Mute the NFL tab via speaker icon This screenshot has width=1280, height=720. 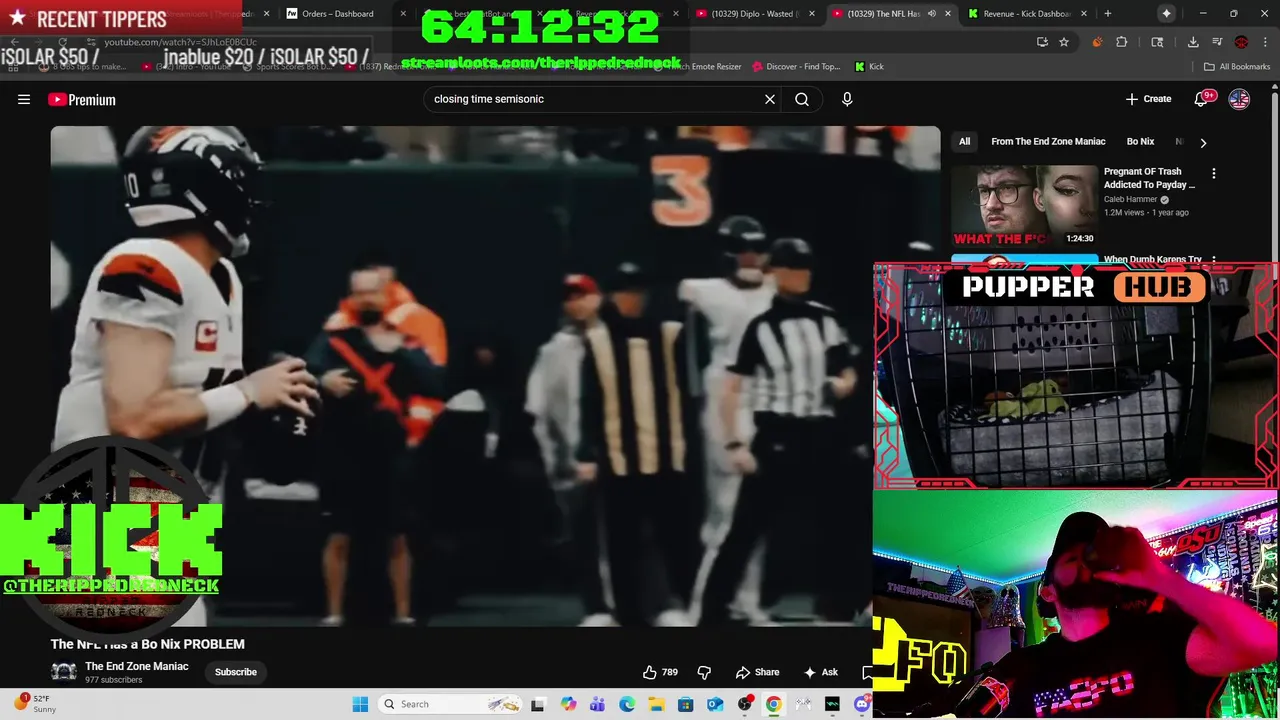tap(932, 14)
